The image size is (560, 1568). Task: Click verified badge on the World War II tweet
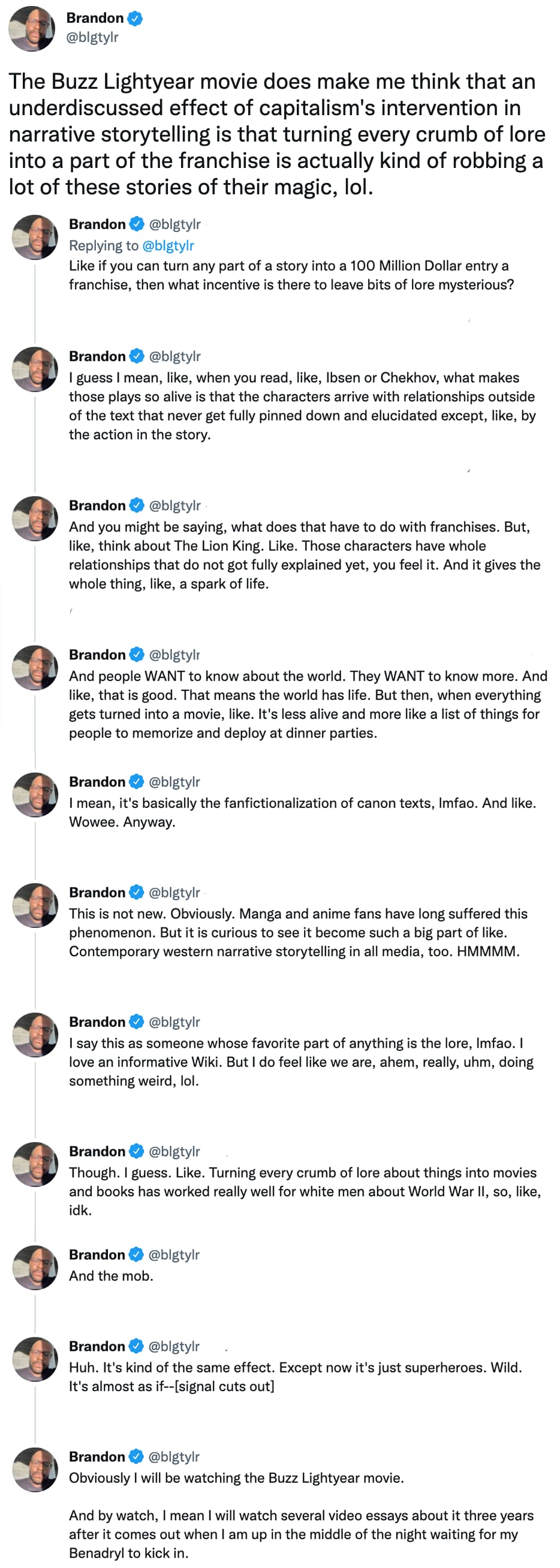(x=137, y=1151)
